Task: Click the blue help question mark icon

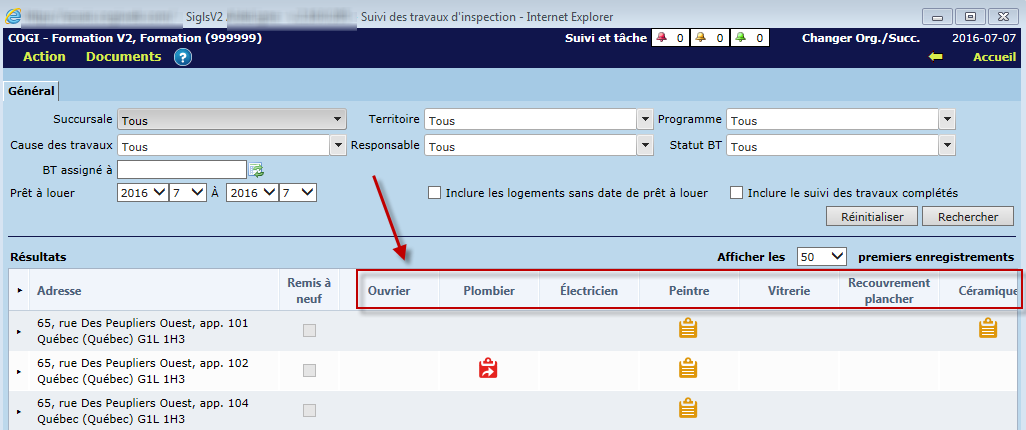Action: click(x=182, y=57)
